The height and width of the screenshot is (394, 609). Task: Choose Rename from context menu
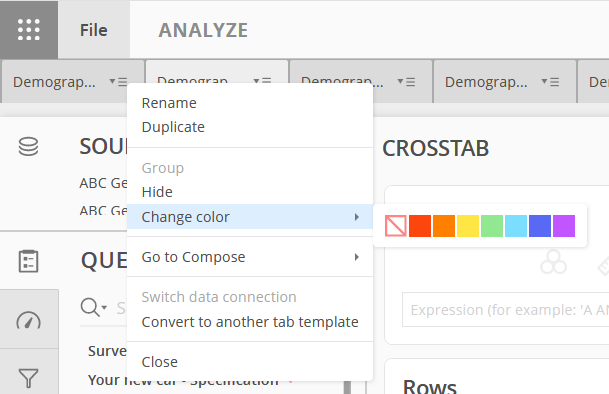[x=169, y=103]
